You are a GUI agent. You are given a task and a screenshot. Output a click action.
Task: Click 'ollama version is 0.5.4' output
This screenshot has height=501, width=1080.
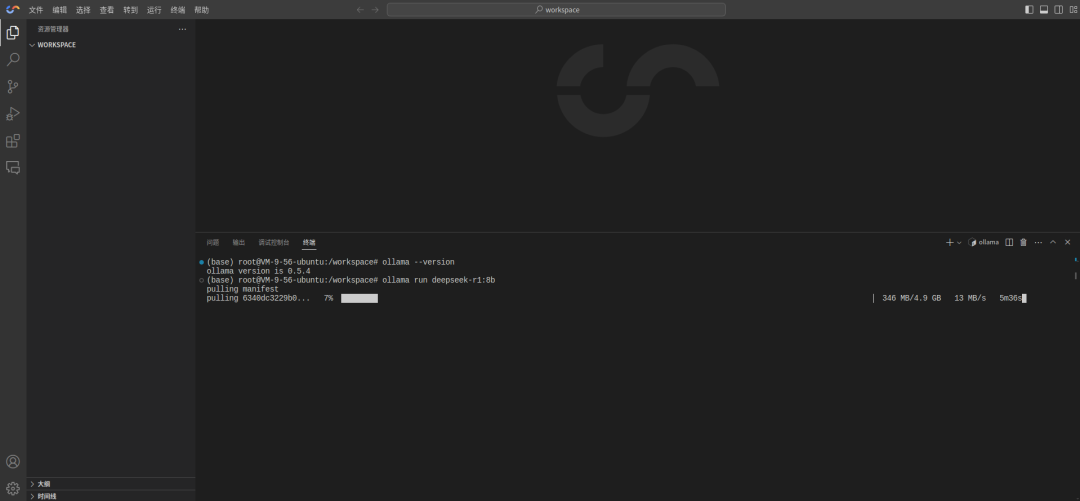coord(258,272)
